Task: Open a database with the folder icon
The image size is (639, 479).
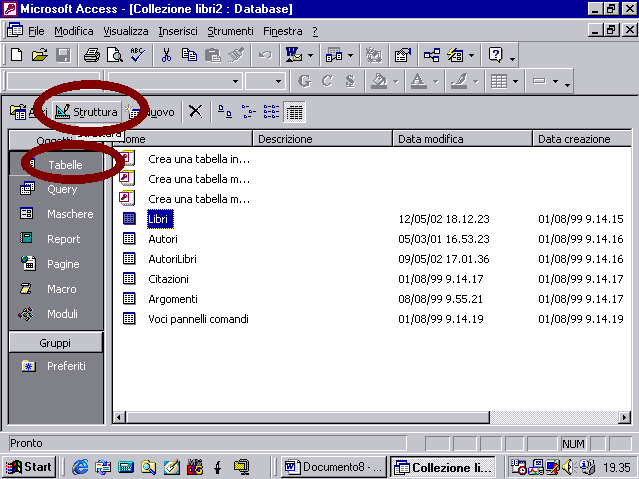Action: [40, 55]
